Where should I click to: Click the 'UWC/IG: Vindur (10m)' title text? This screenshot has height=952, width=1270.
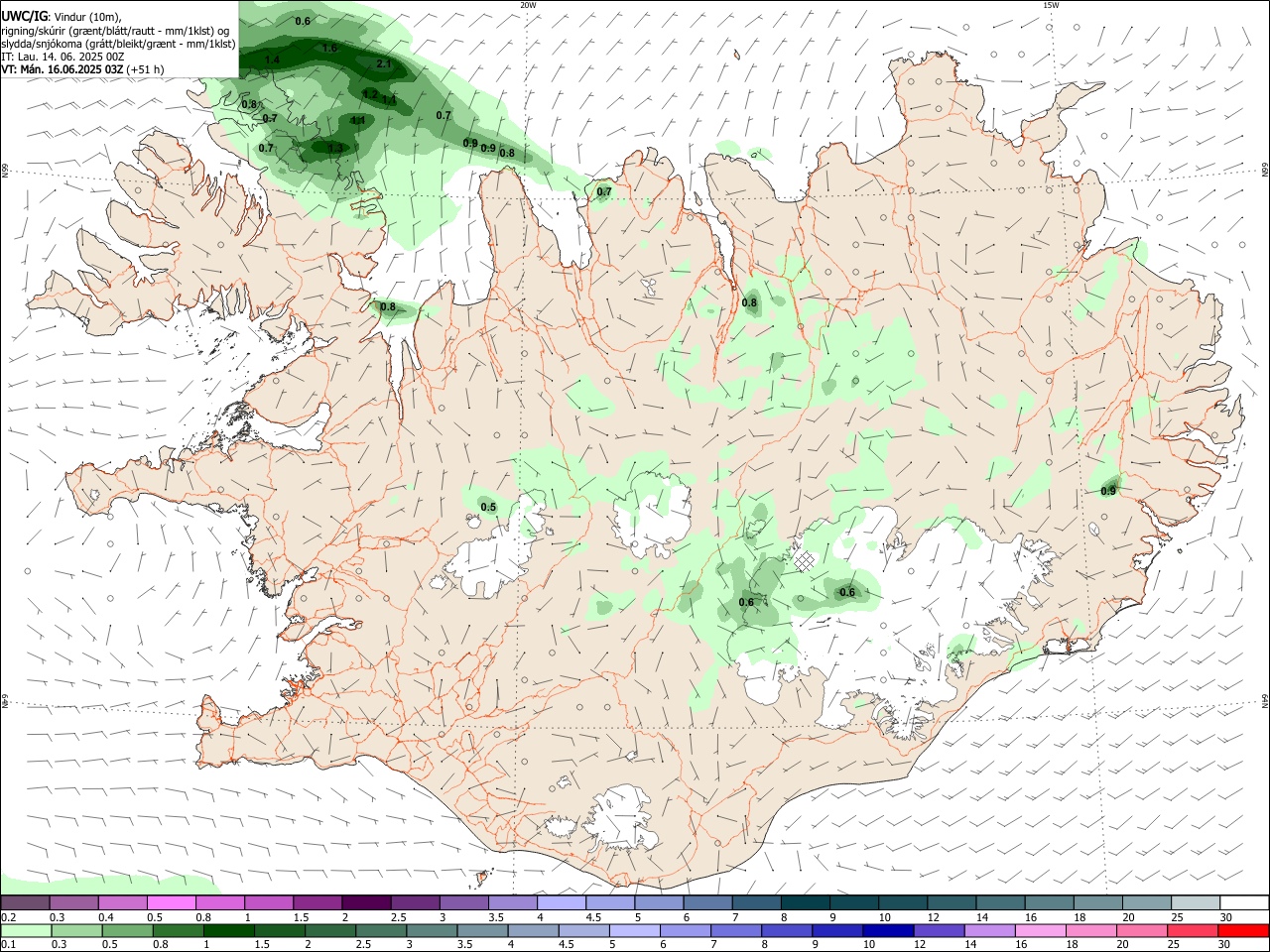(x=62, y=16)
